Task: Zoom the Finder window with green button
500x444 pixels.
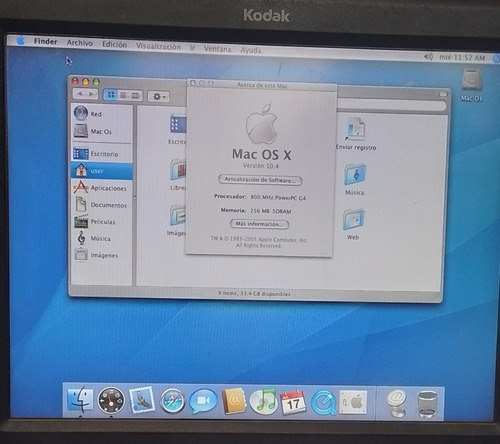Action: (x=96, y=82)
